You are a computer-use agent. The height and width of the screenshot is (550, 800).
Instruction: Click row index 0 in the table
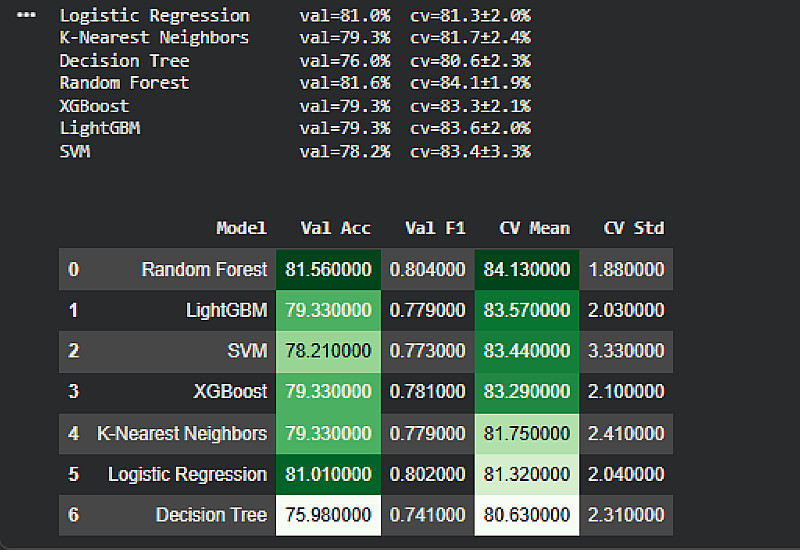click(73, 269)
